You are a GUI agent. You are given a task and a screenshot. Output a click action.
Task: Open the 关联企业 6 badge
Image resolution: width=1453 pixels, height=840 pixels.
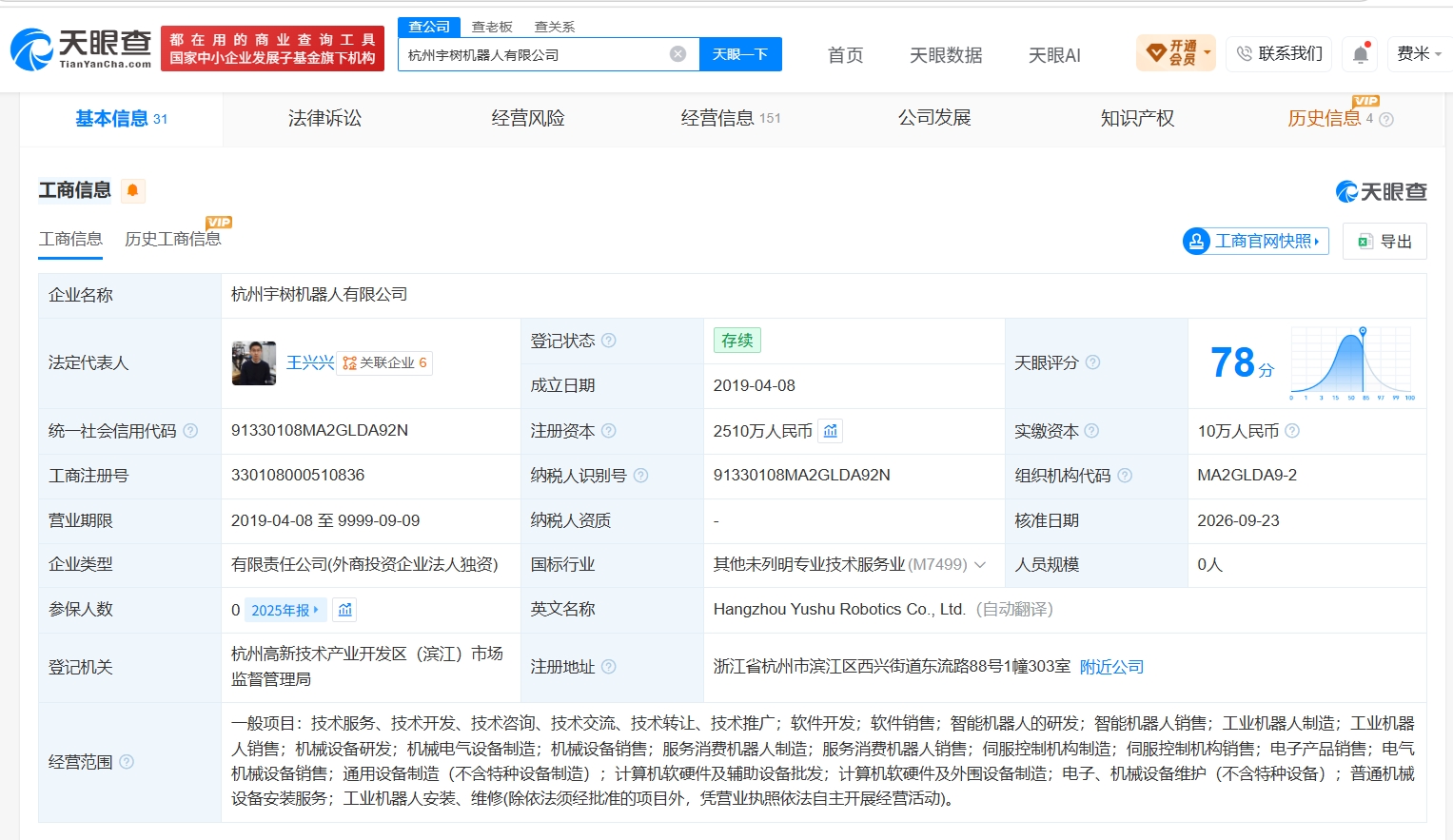point(385,362)
